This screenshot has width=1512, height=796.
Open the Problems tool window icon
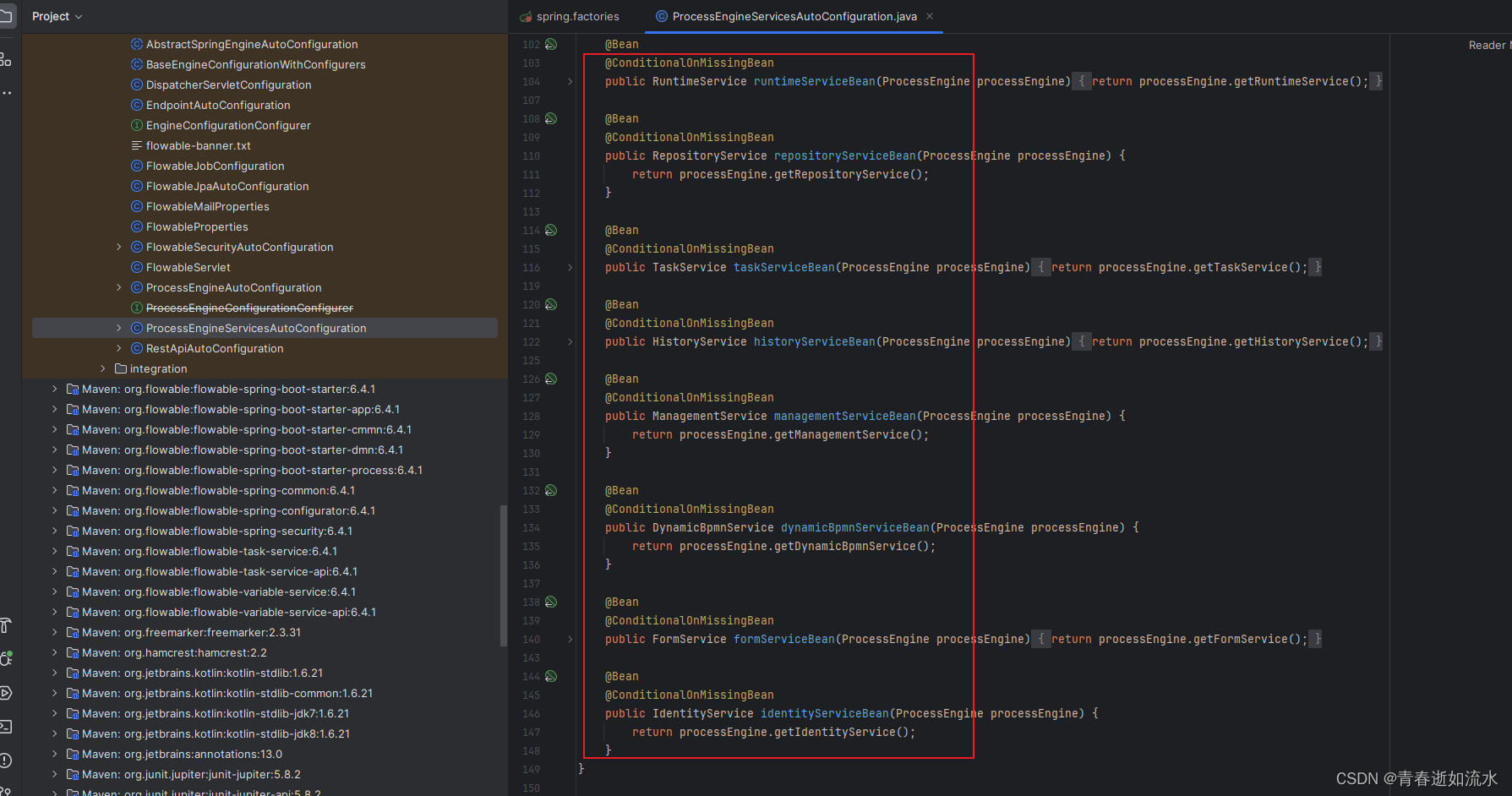pyautogui.click(x=6, y=761)
